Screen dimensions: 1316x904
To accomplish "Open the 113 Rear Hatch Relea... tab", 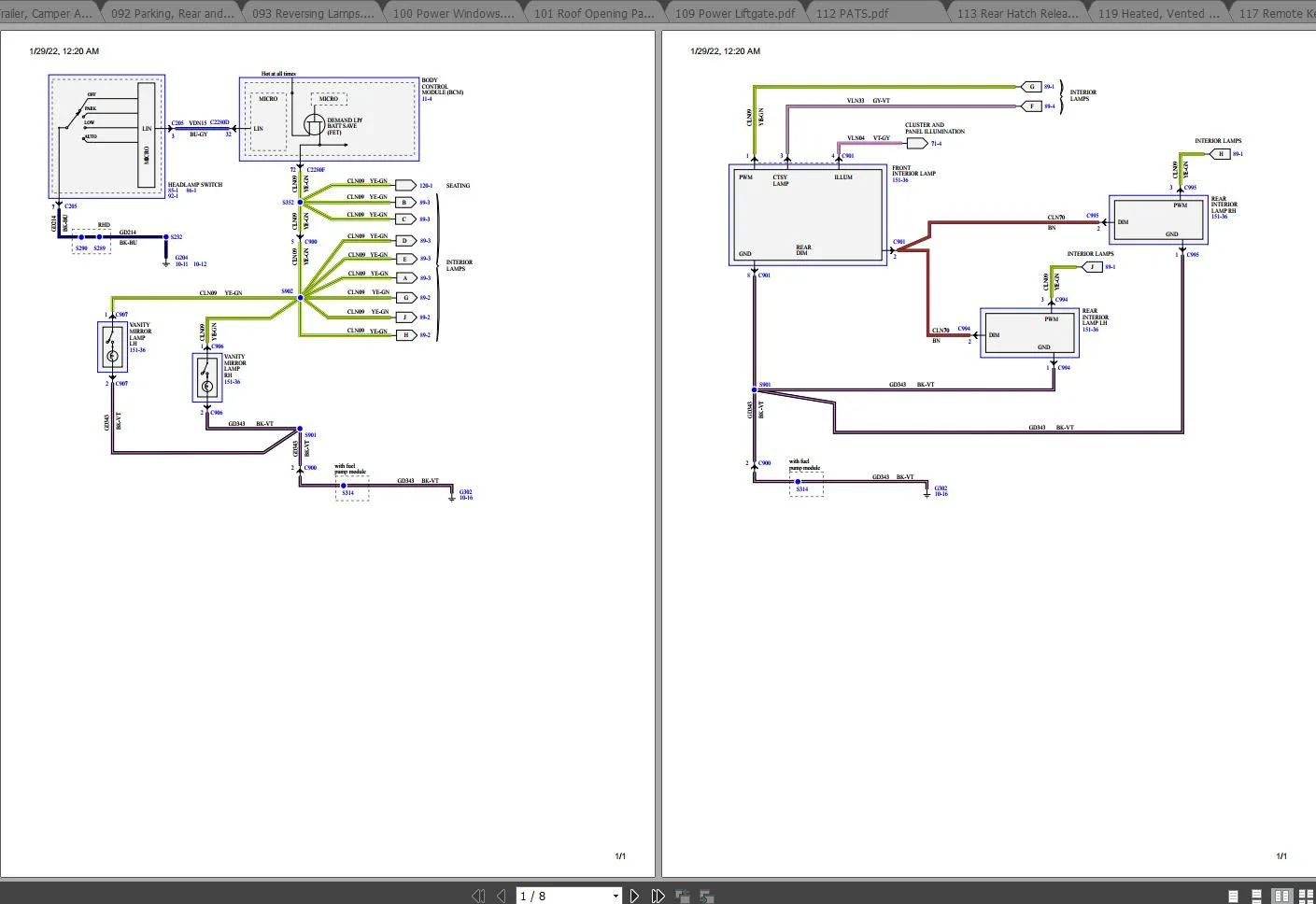I will (1017, 13).
